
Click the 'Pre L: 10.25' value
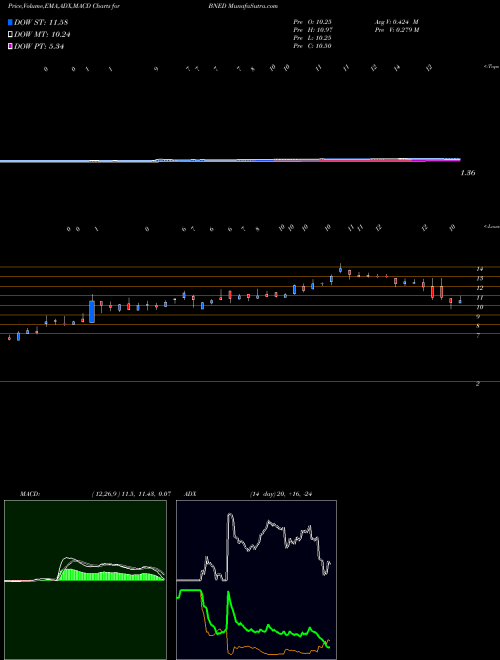click(x=312, y=38)
